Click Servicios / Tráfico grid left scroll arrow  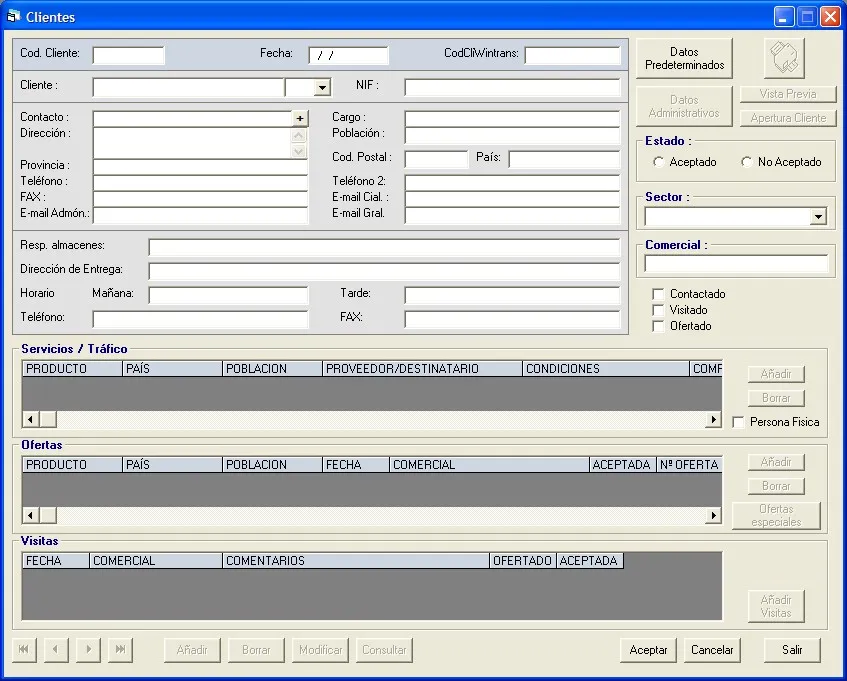pos(31,419)
